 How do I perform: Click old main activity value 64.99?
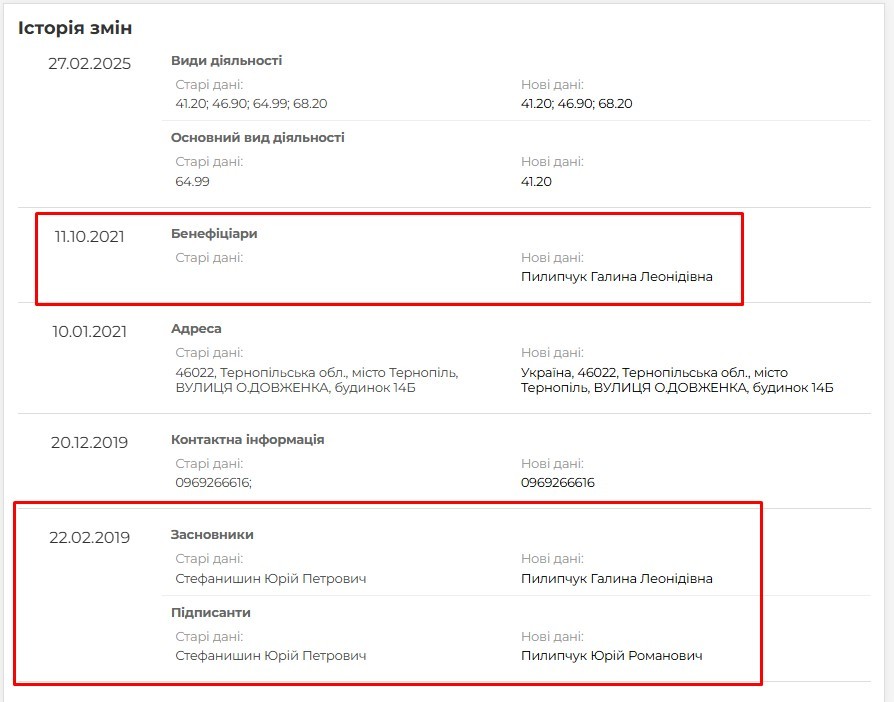[x=193, y=181]
